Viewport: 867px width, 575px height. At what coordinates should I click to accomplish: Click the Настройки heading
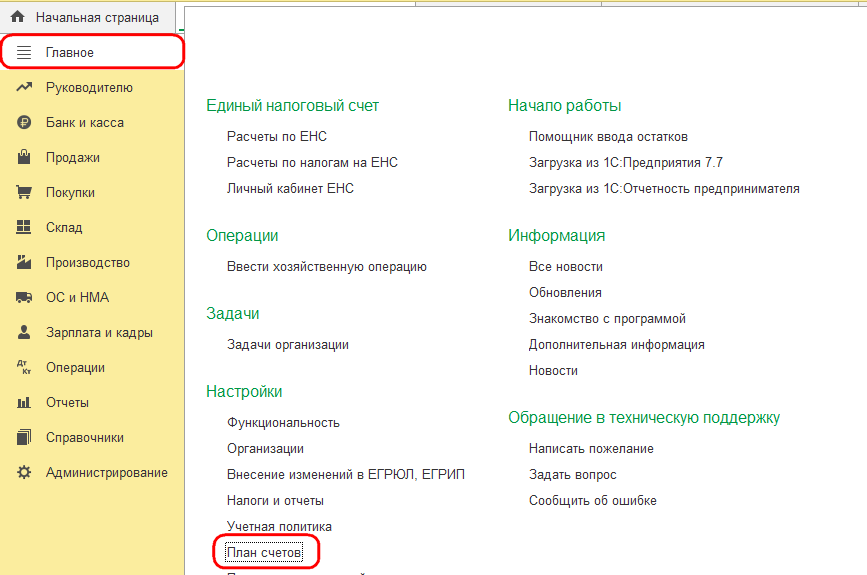point(244,391)
